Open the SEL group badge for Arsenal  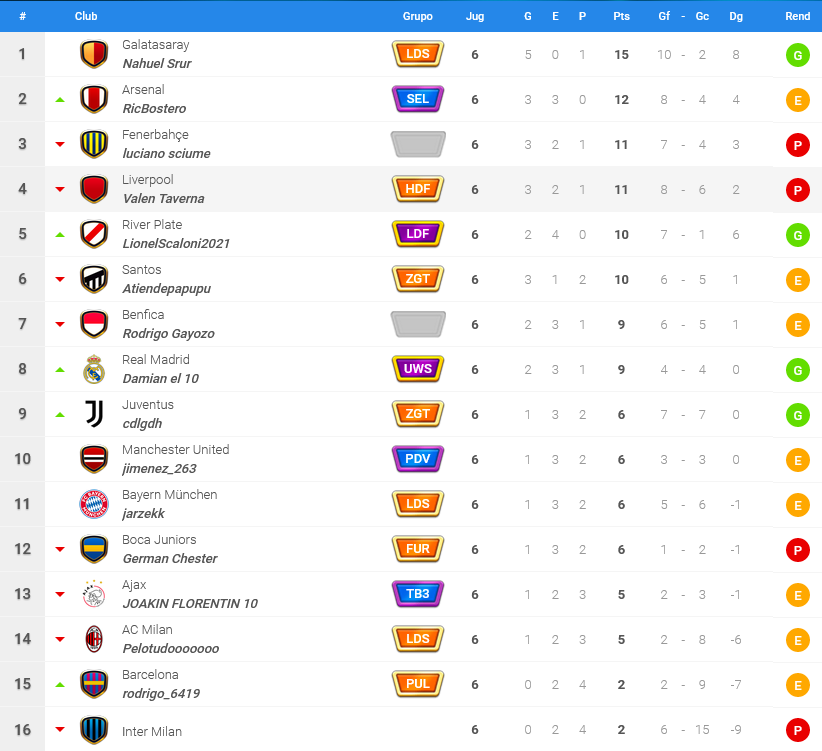[x=418, y=99]
